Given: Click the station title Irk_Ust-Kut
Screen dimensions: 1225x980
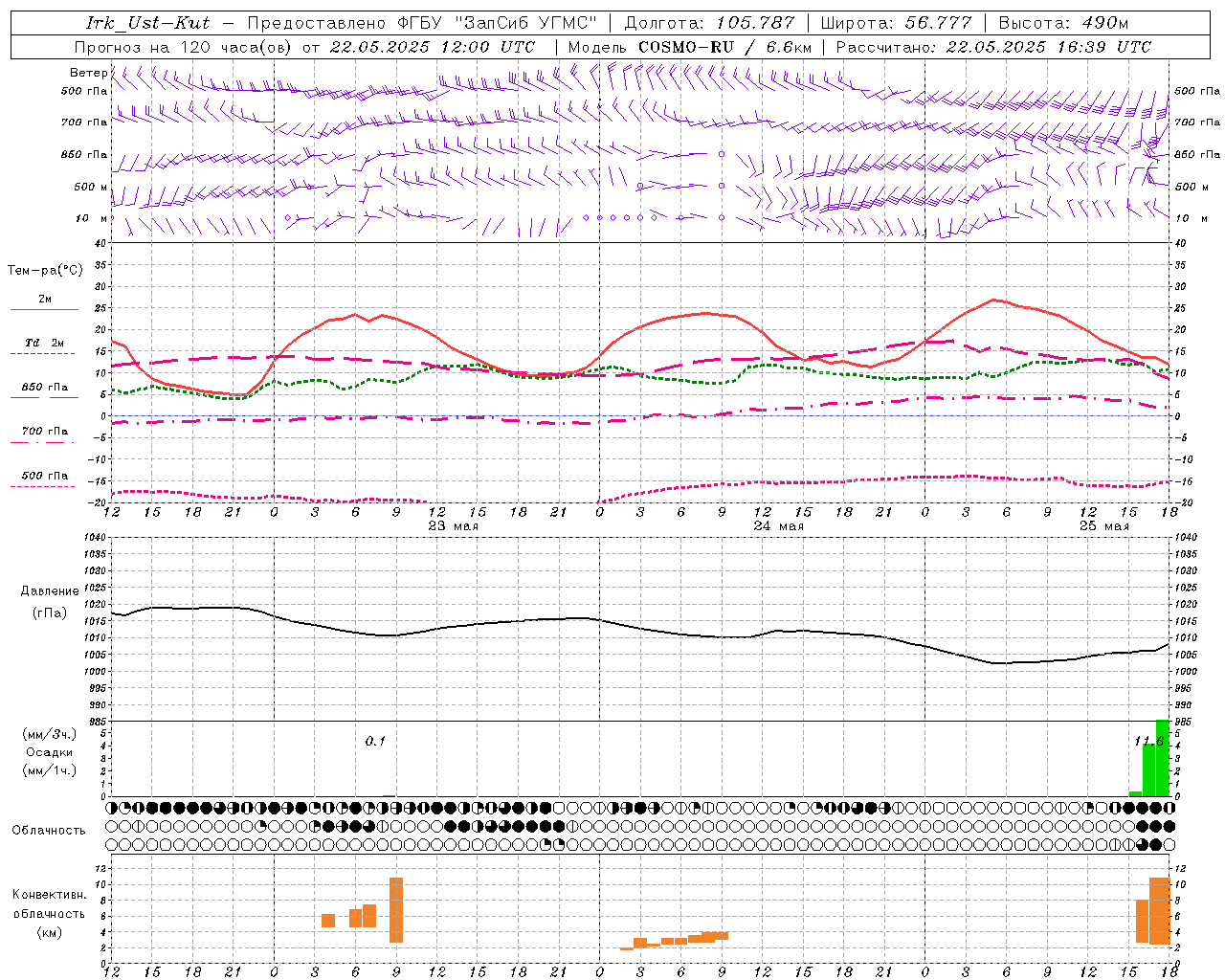Looking at the screenshot, I should 147,23.
